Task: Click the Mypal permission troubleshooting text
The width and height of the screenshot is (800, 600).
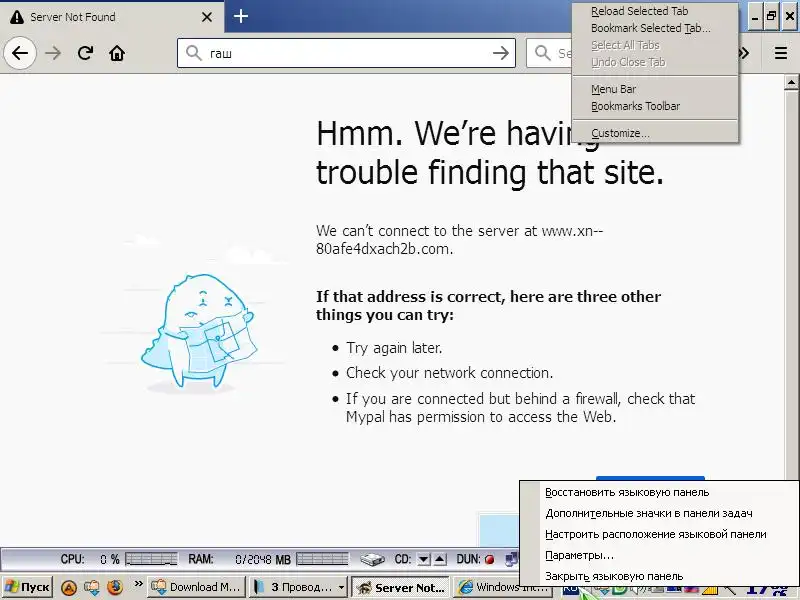Action: [x=520, y=408]
